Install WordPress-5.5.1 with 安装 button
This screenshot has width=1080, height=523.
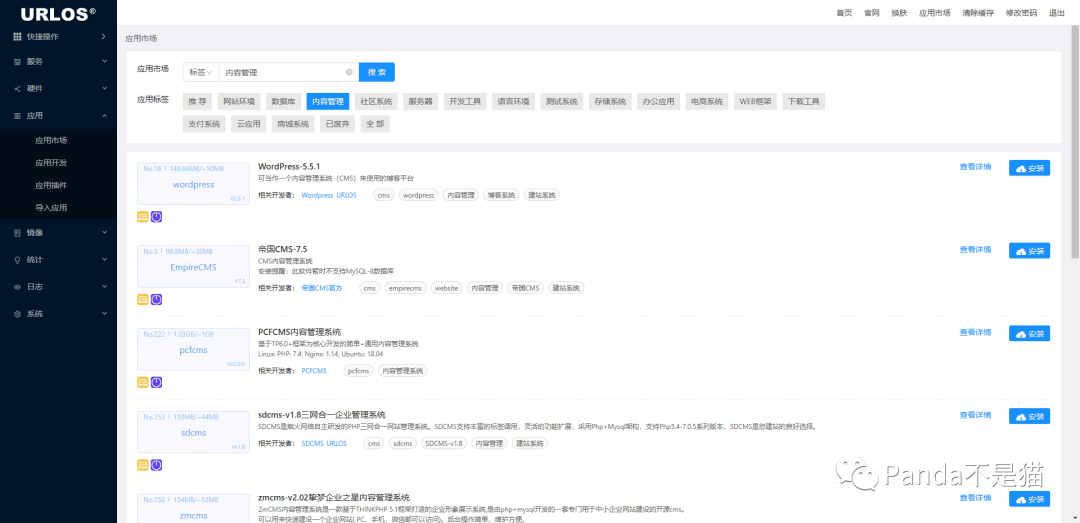[x=1030, y=168]
